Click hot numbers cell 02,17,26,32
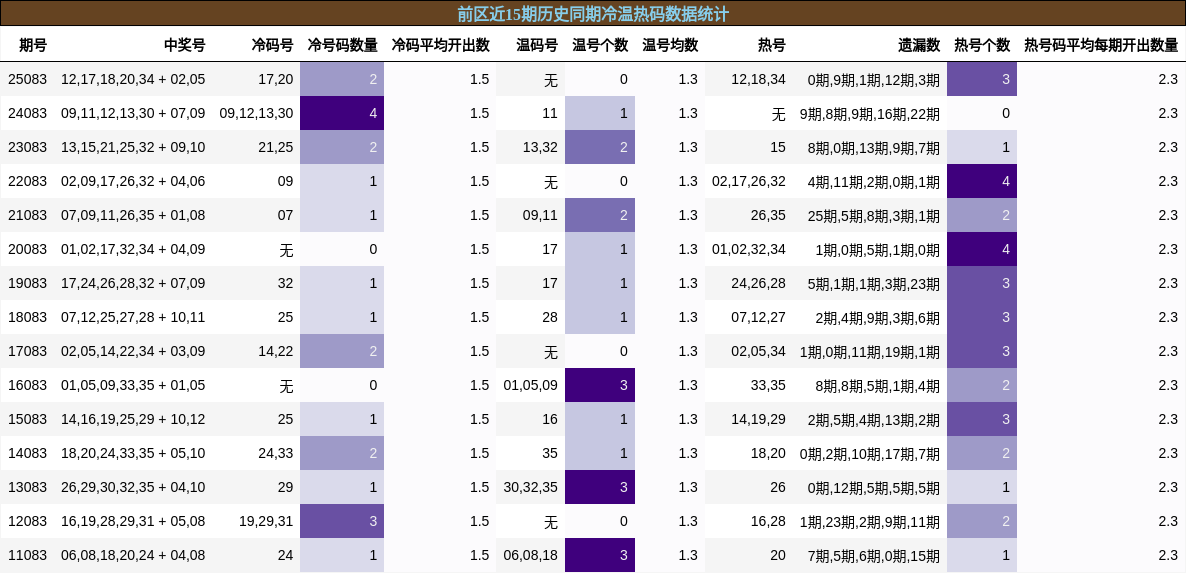The image size is (1186, 573). click(749, 181)
